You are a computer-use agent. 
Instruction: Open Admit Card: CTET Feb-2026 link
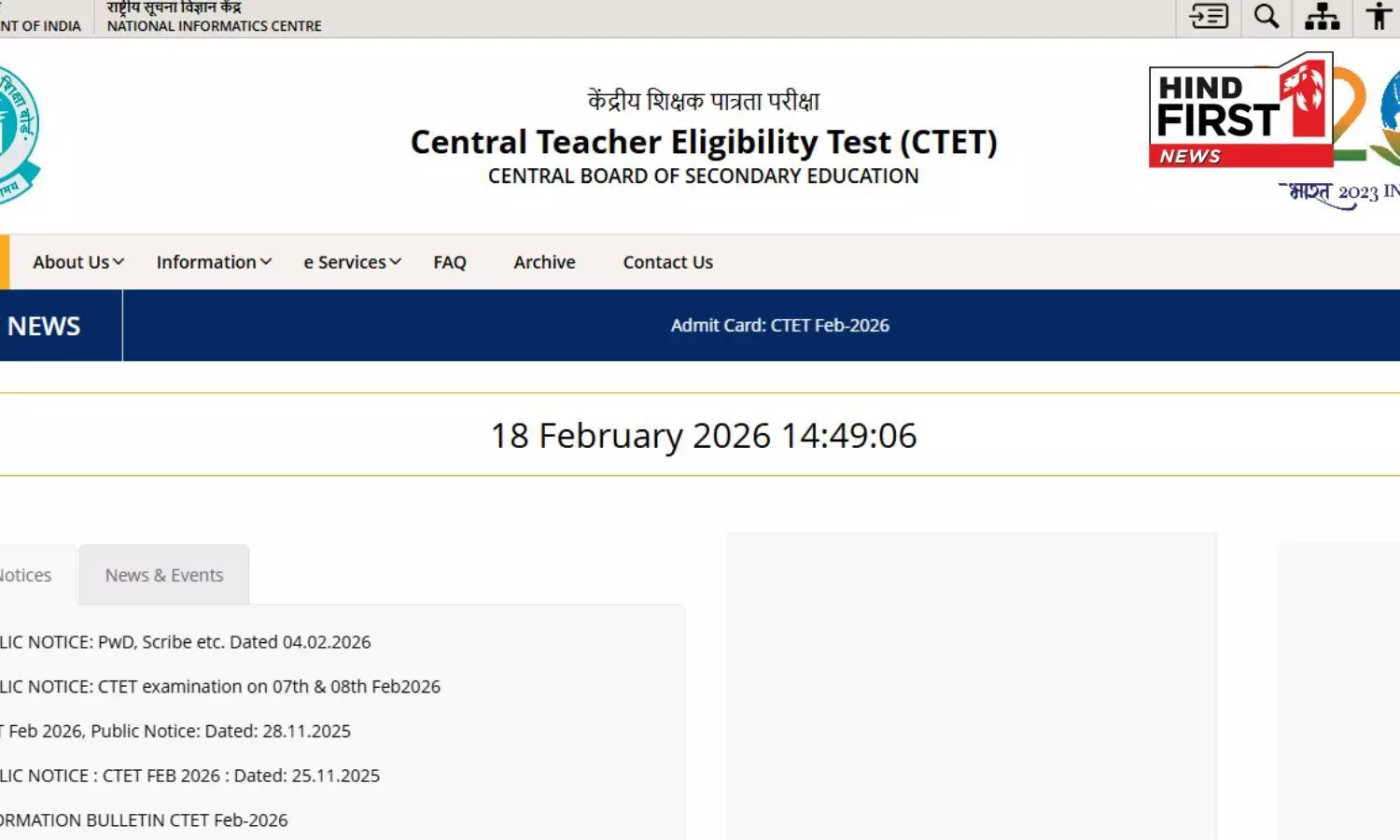(779, 325)
